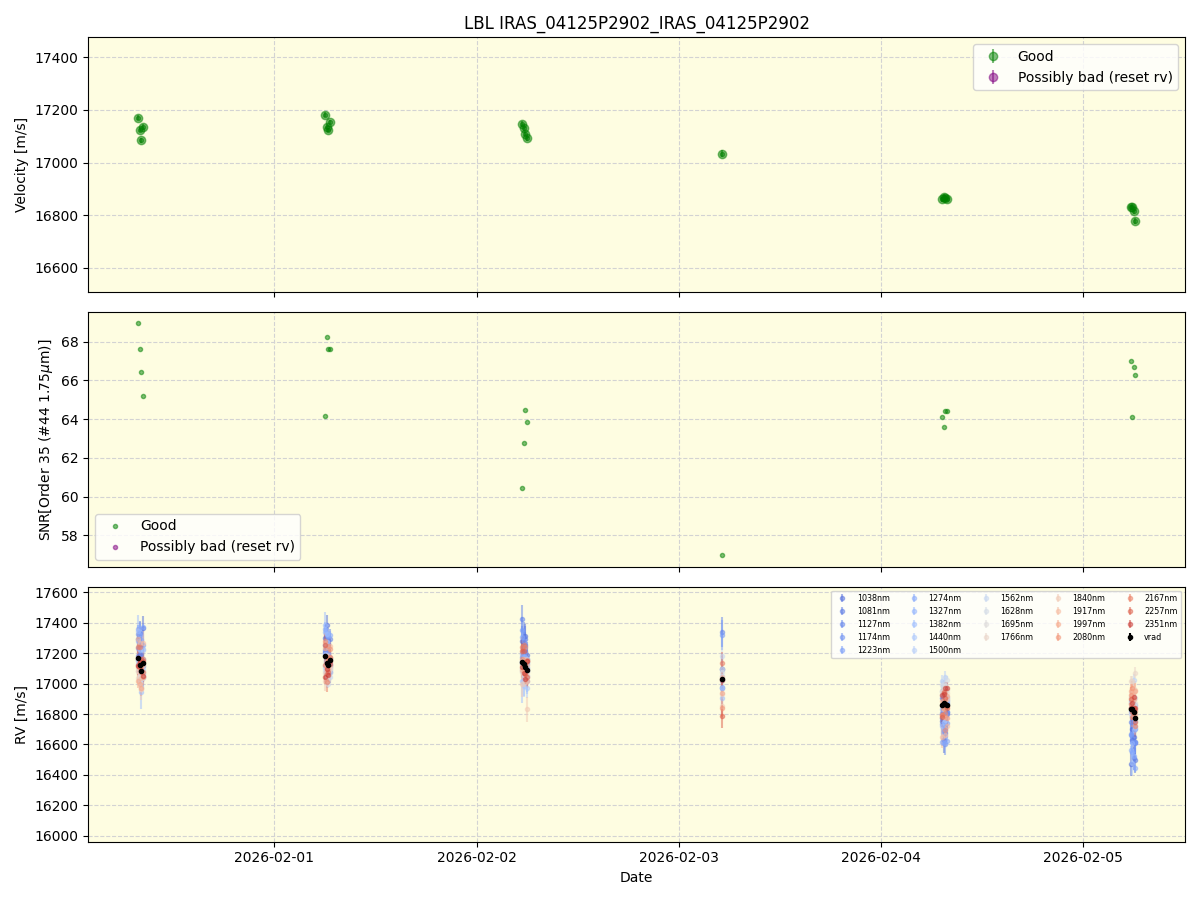Click the 1038nm legend marker

(842, 598)
